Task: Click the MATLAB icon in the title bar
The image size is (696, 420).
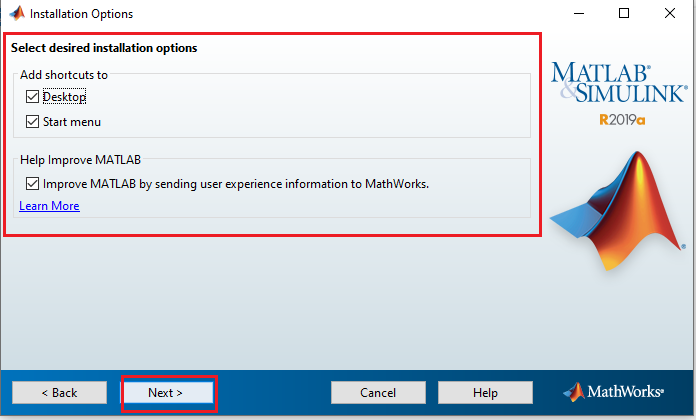Action: pyautogui.click(x=15, y=14)
